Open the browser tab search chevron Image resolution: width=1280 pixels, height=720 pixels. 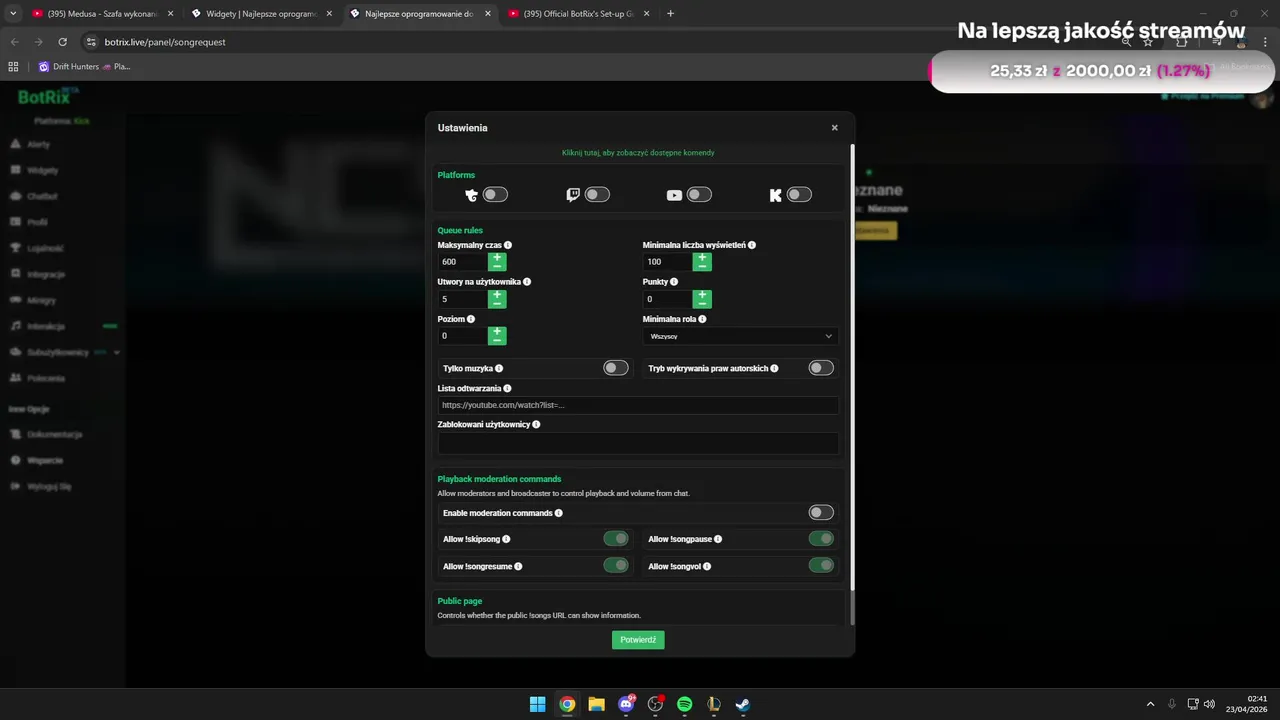tap(14, 14)
